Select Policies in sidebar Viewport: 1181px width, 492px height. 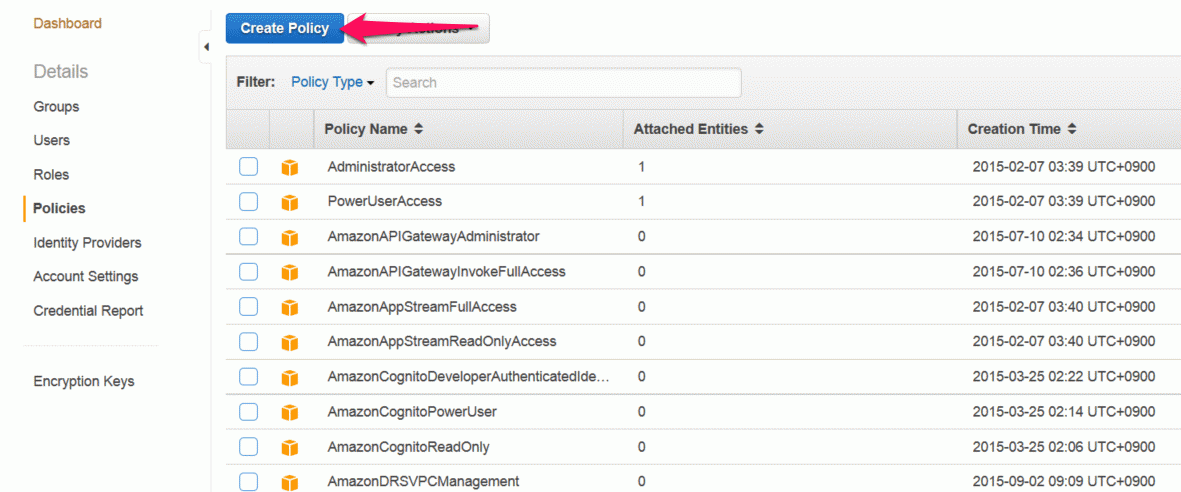click(60, 208)
